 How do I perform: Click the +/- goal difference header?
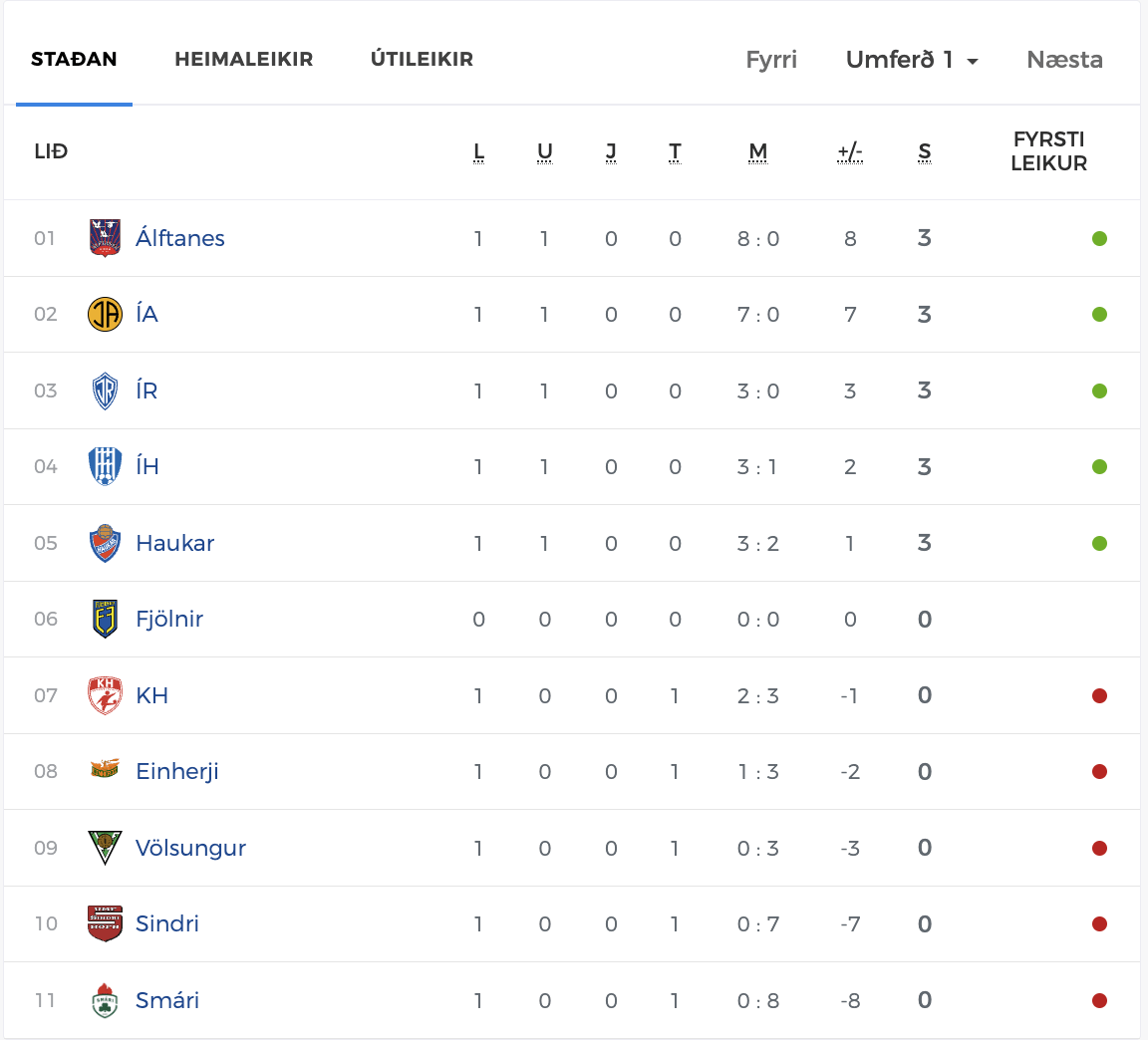[x=850, y=151]
